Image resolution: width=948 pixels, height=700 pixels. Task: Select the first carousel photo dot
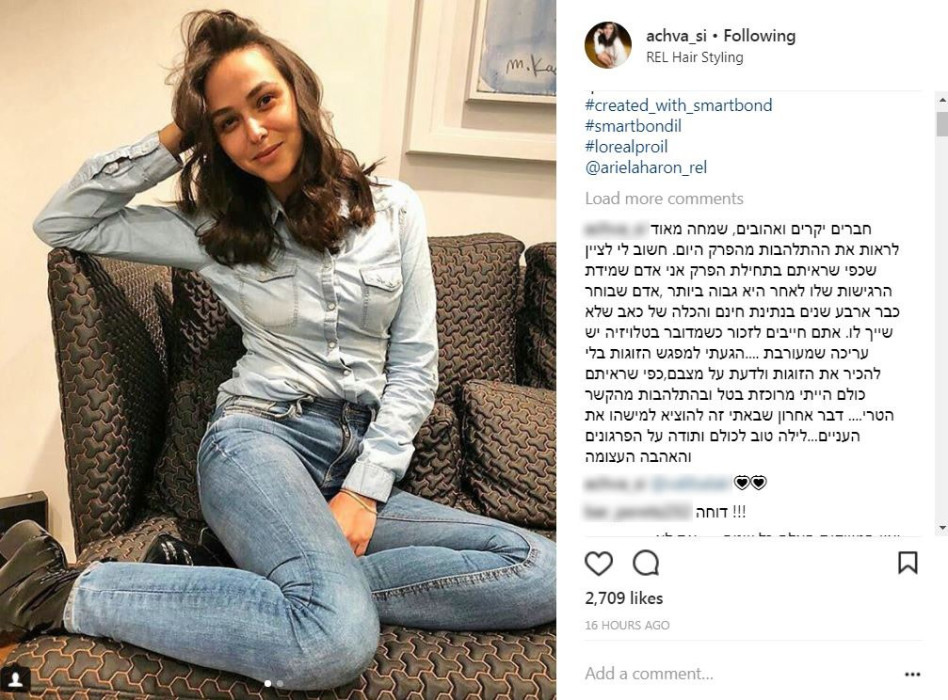click(x=268, y=684)
